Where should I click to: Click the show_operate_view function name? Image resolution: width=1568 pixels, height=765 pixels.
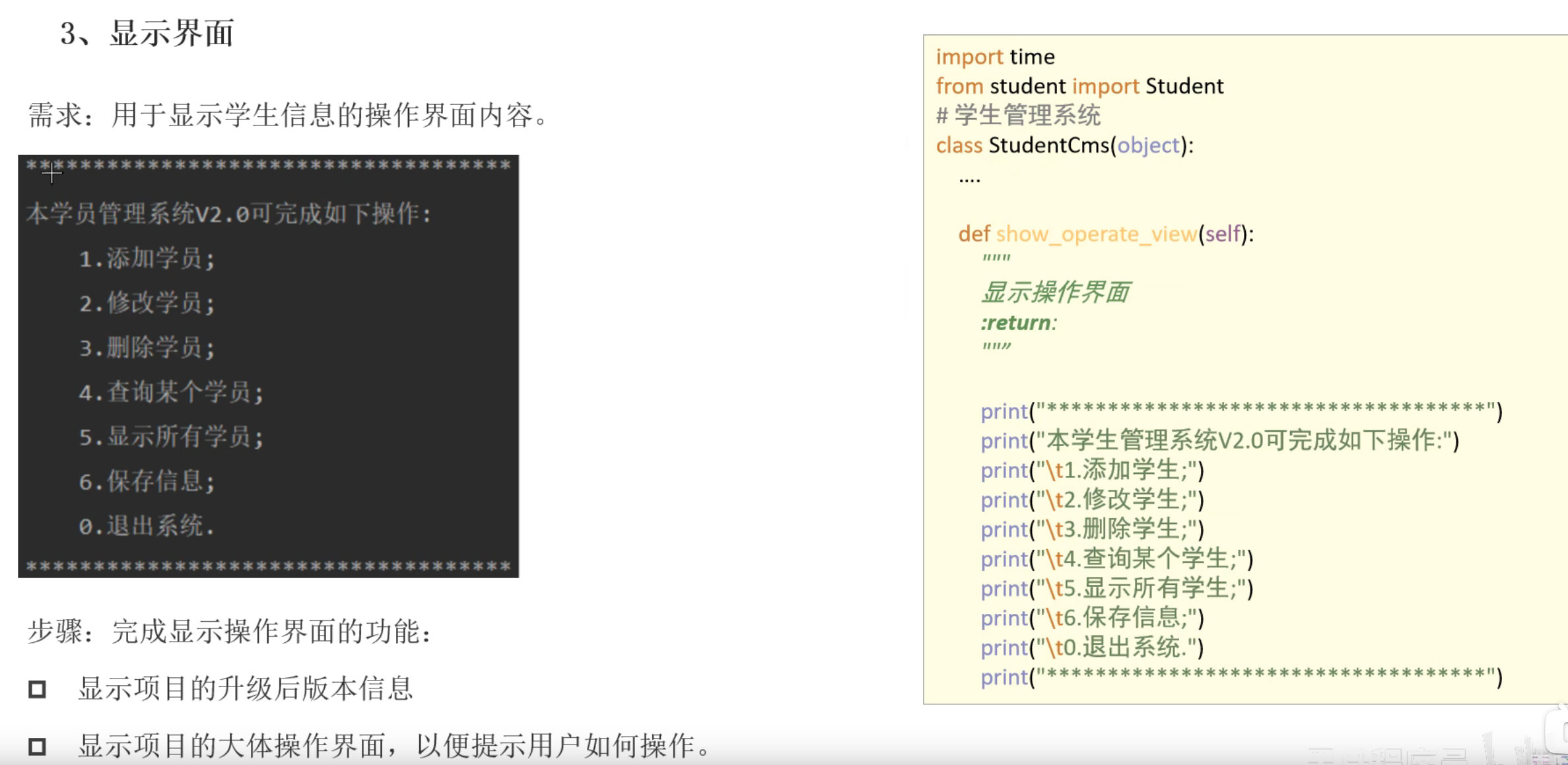pyautogui.click(x=1096, y=234)
